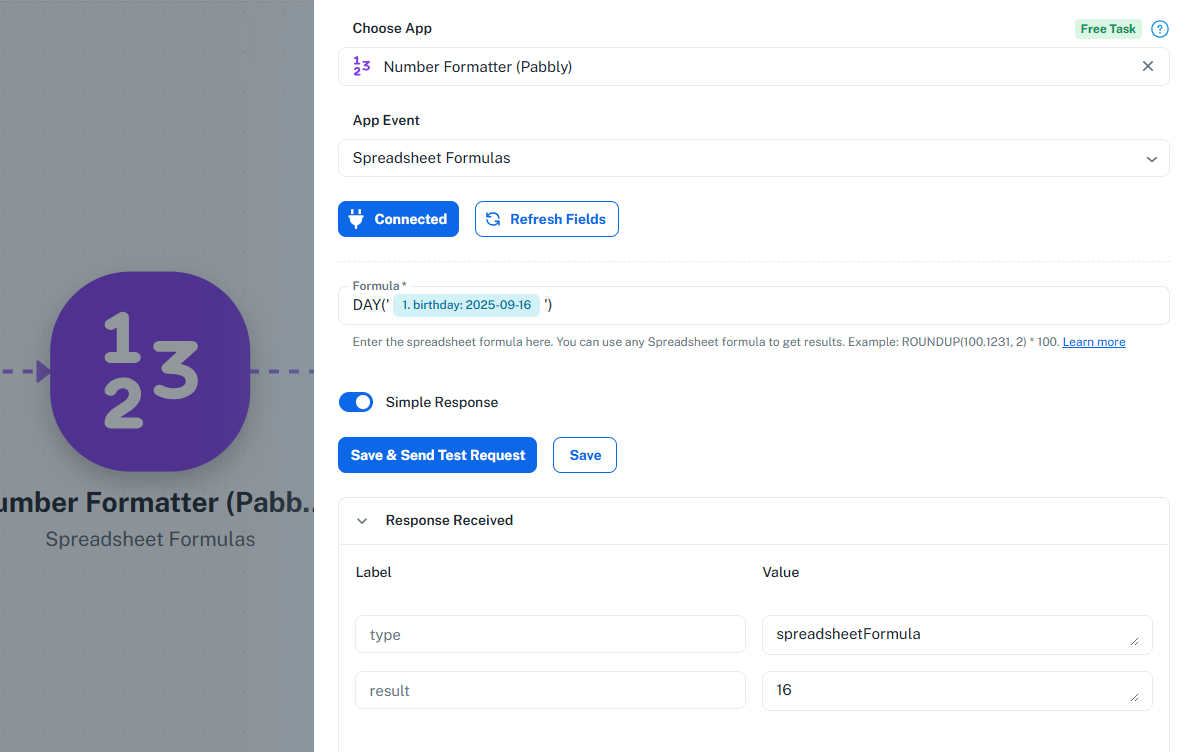Open the Learn more link
This screenshot has height=752, width=1184.
click(1093, 342)
